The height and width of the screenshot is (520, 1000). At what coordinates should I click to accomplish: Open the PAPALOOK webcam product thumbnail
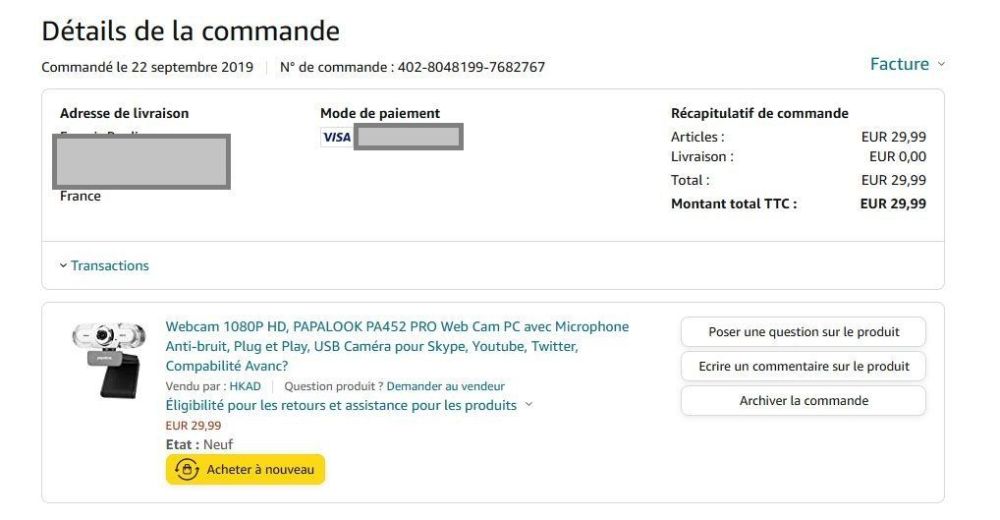click(x=107, y=358)
